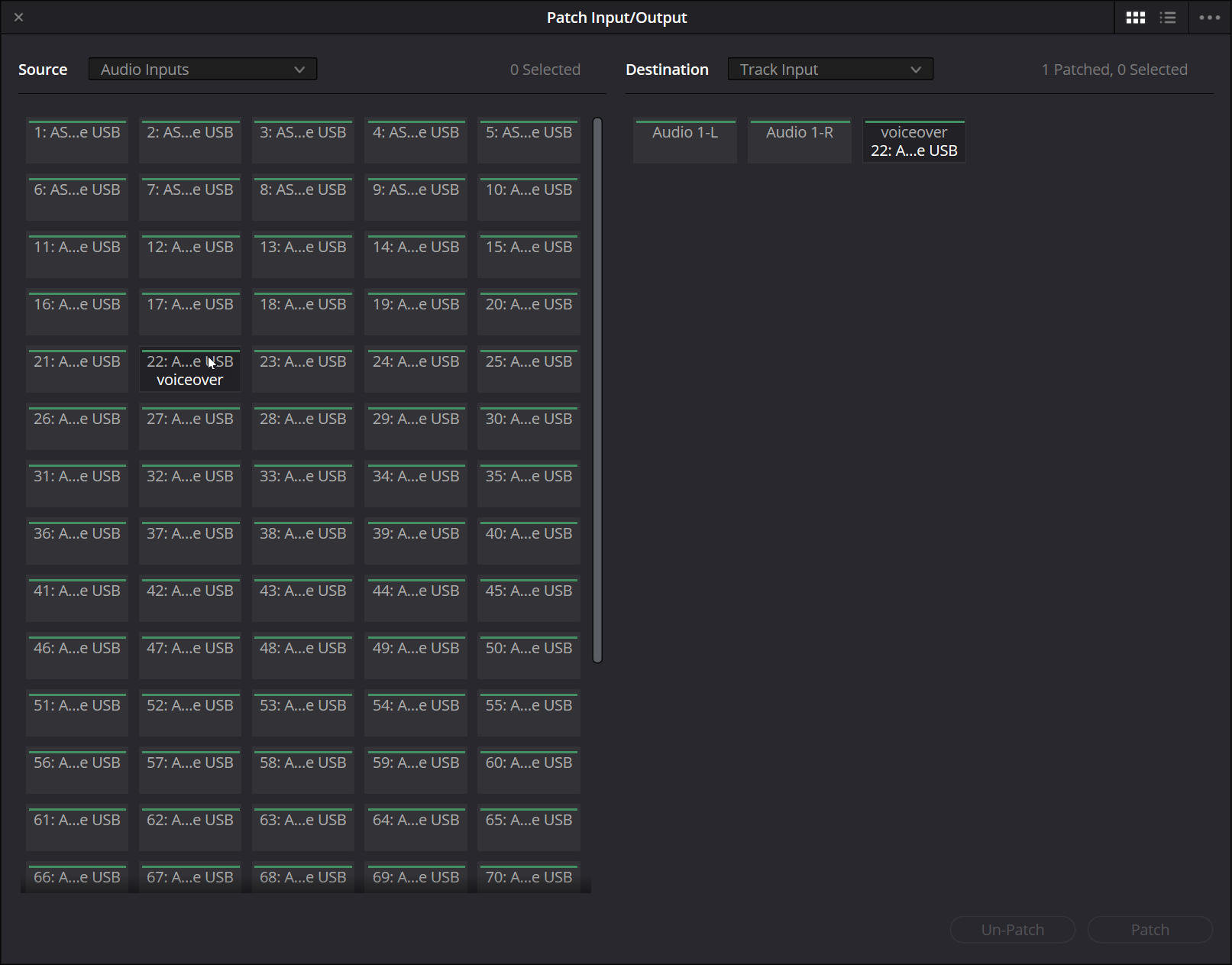Image resolution: width=1232 pixels, height=965 pixels.
Task: Choose source input 48: A...e USB
Action: point(303,656)
